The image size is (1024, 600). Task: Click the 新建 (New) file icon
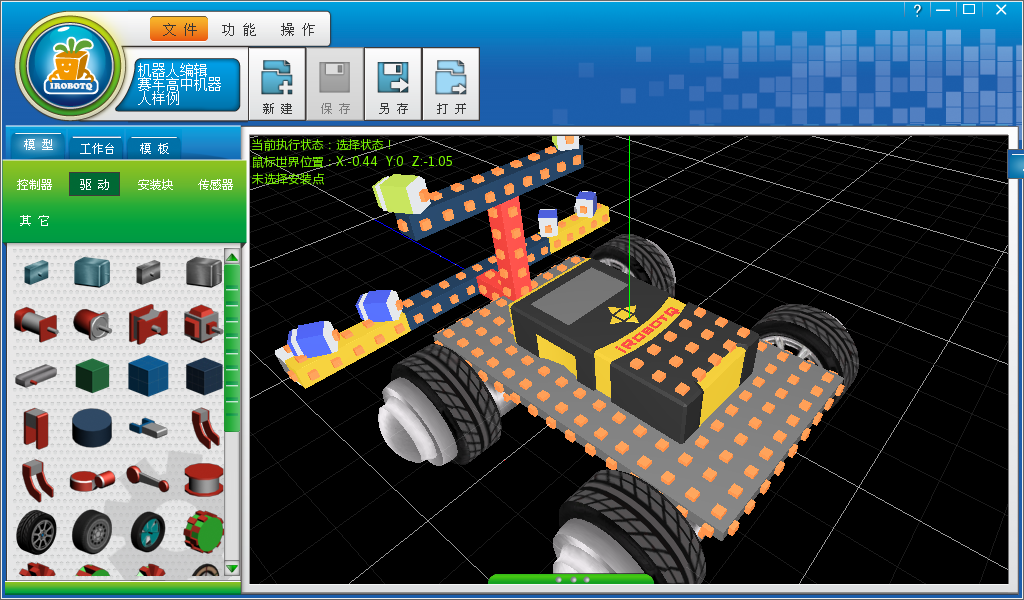(x=277, y=85)
